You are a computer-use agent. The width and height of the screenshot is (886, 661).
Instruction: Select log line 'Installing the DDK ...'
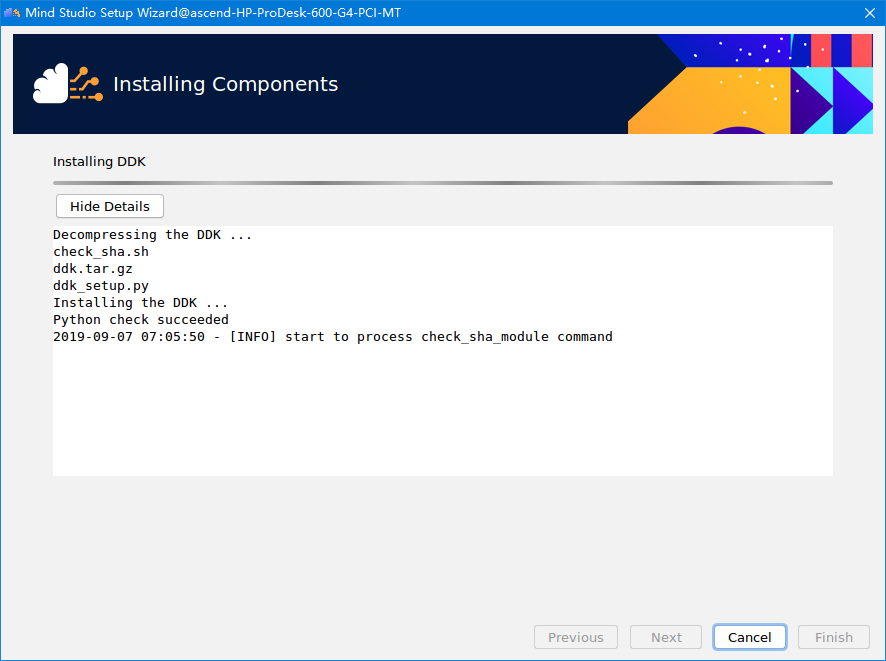141,302
